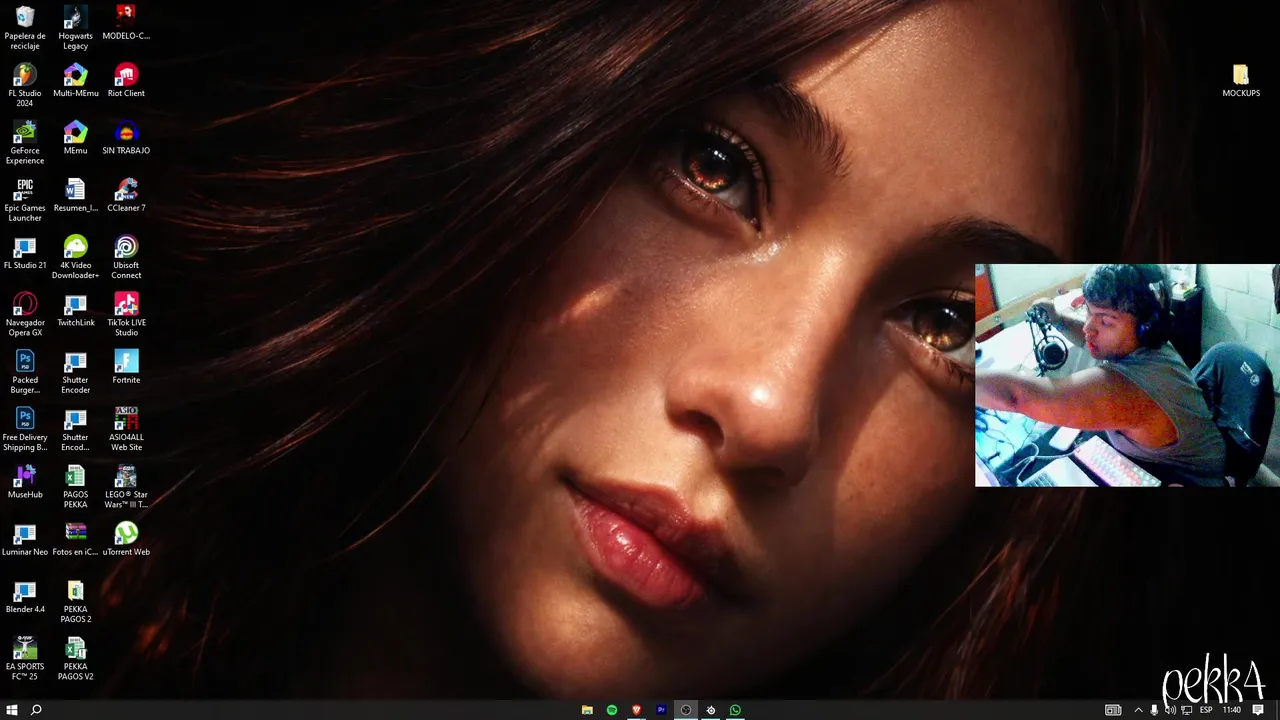Open Blender 4.4 shortcut
Screen dimensions: 1280x720
(x=25, y=596)
